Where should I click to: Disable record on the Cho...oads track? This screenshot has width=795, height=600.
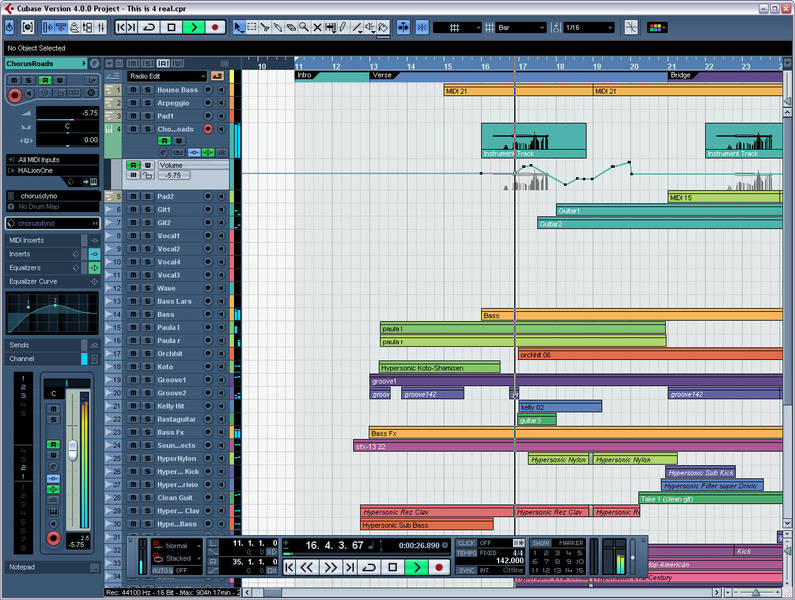[x=208, y=129]
